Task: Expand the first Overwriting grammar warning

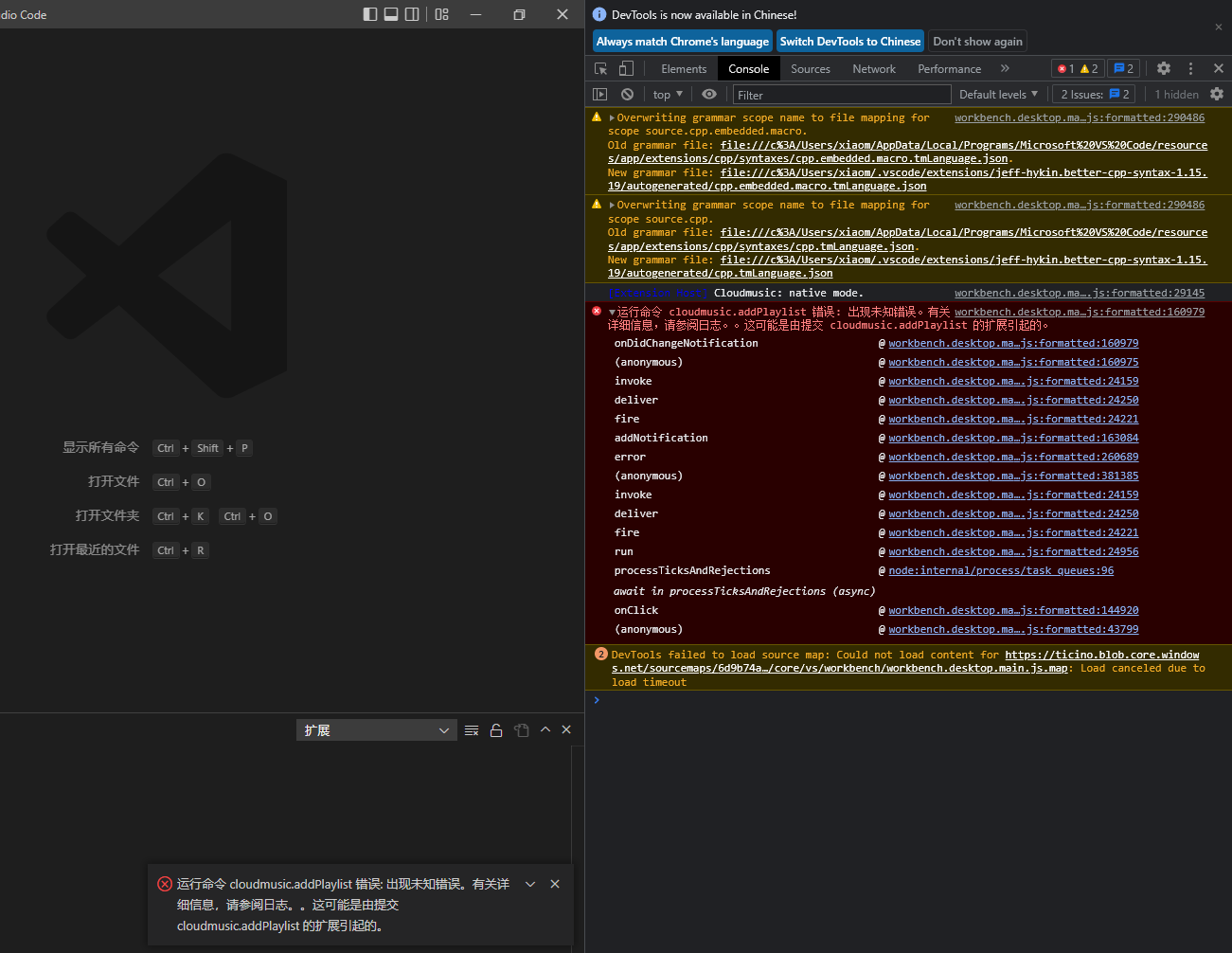Action: click(612, 117)
